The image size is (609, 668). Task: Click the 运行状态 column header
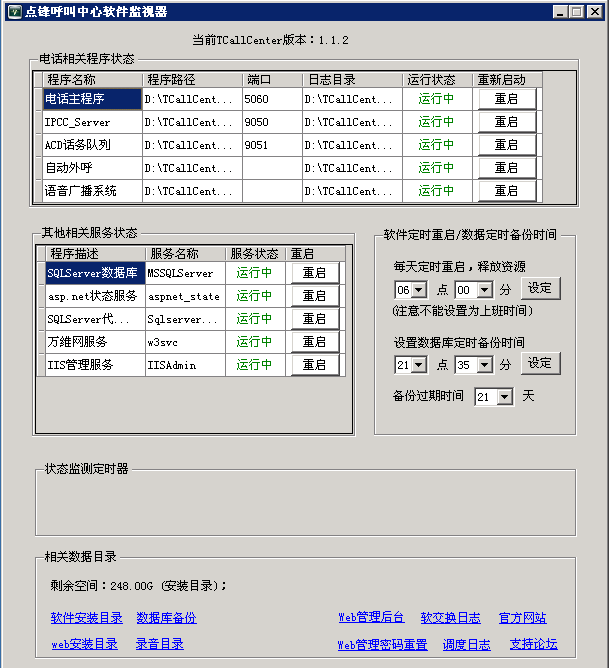pyautogui.click(x=437, y=80)
